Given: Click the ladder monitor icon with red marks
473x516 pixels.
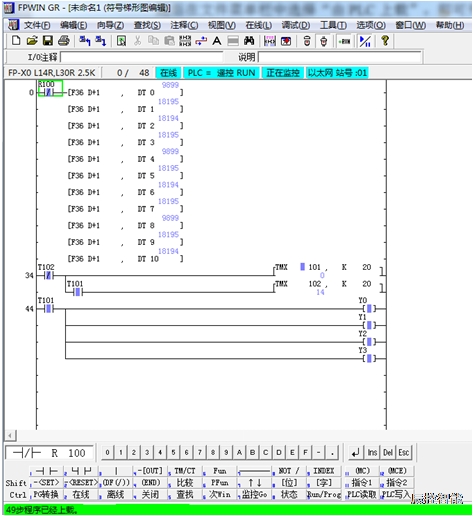Looking at the screenshot, I should (x=270, y=41).
